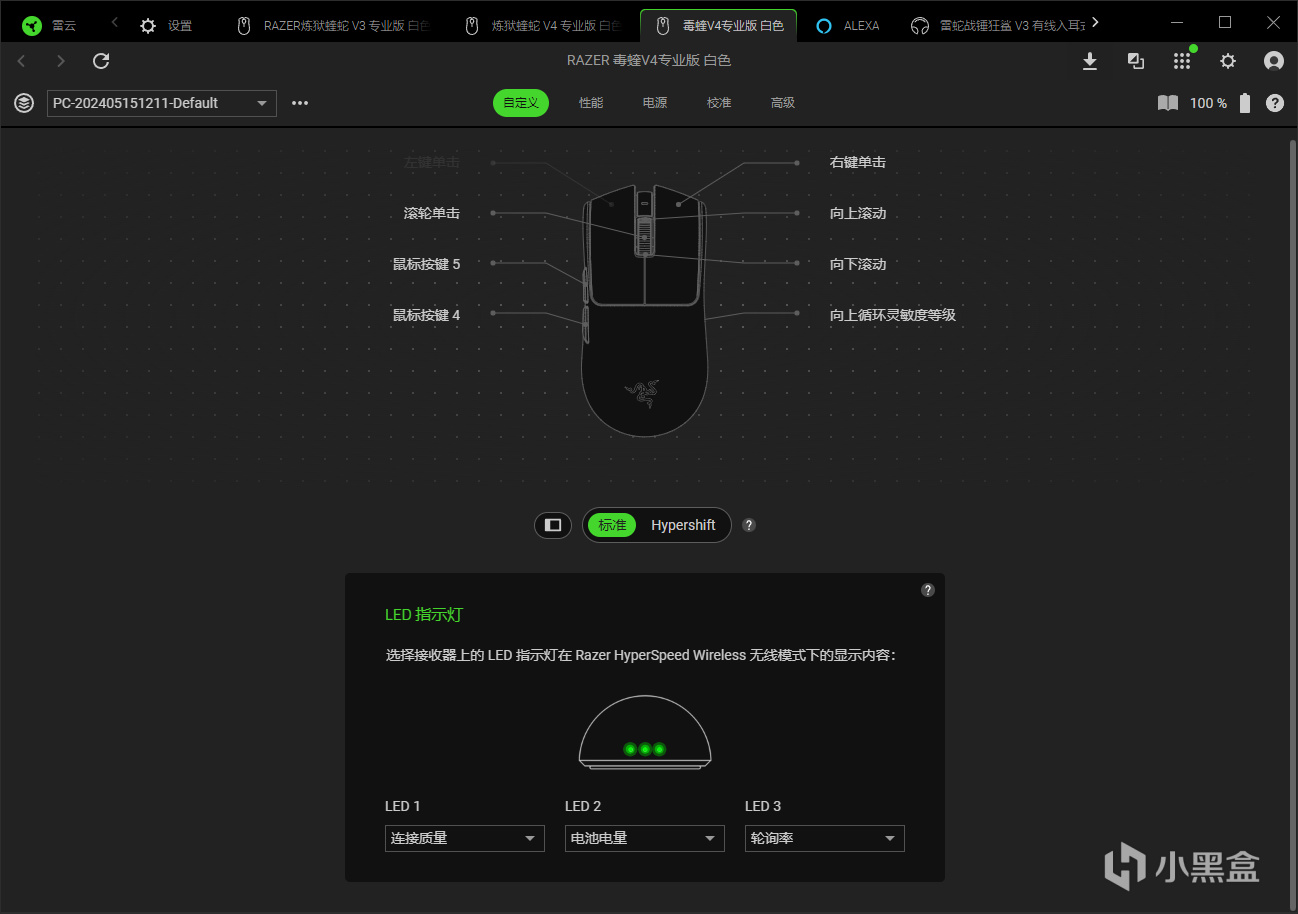Open the 设置 tab
This screenshot has width=1298, height=914.
[x=166, y=26]
